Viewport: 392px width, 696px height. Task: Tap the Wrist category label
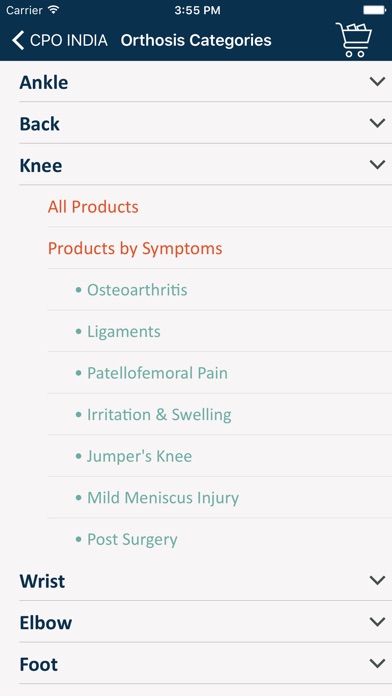42,581
